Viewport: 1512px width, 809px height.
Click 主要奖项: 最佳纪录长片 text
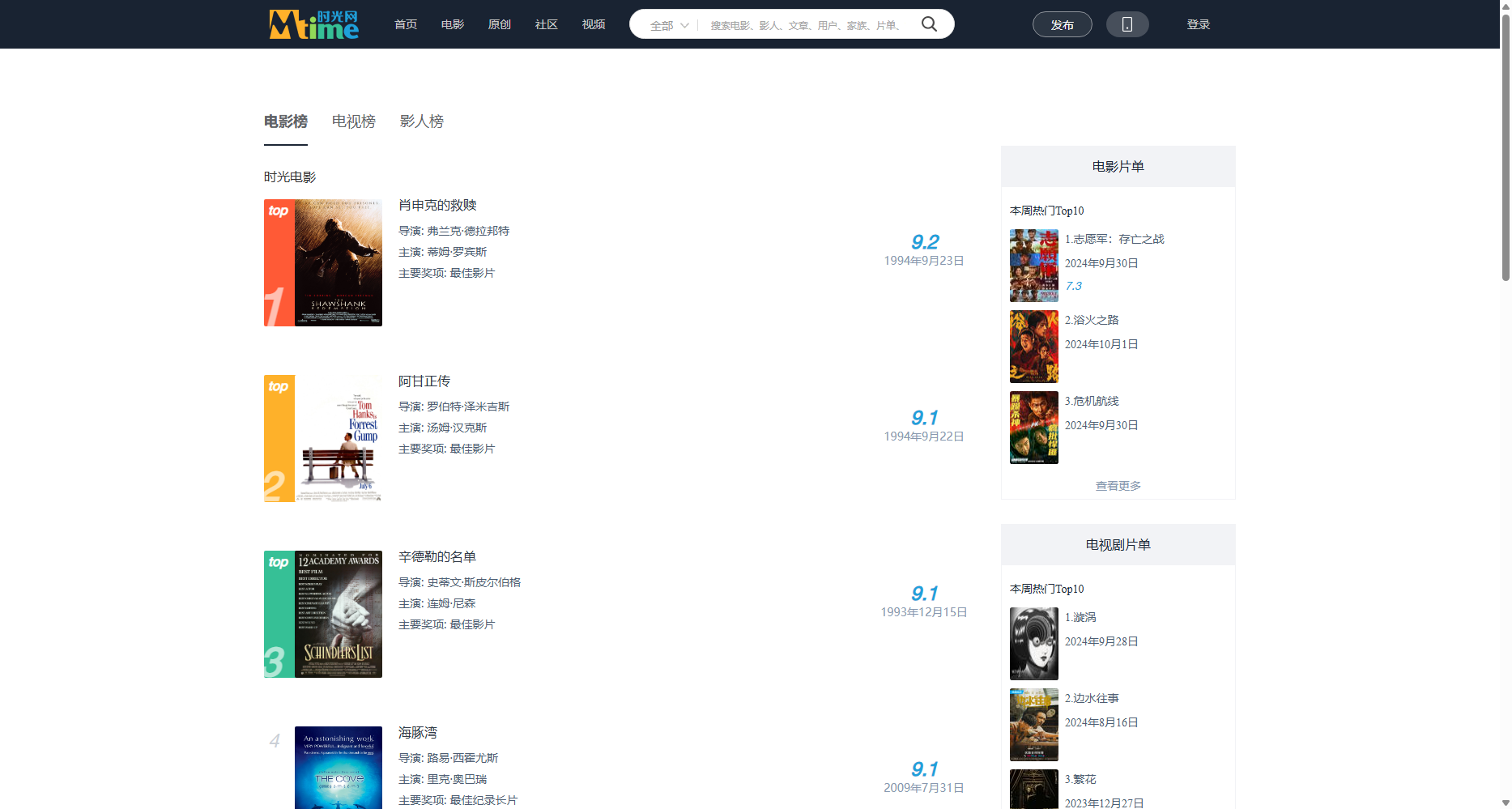coord(458,800)
